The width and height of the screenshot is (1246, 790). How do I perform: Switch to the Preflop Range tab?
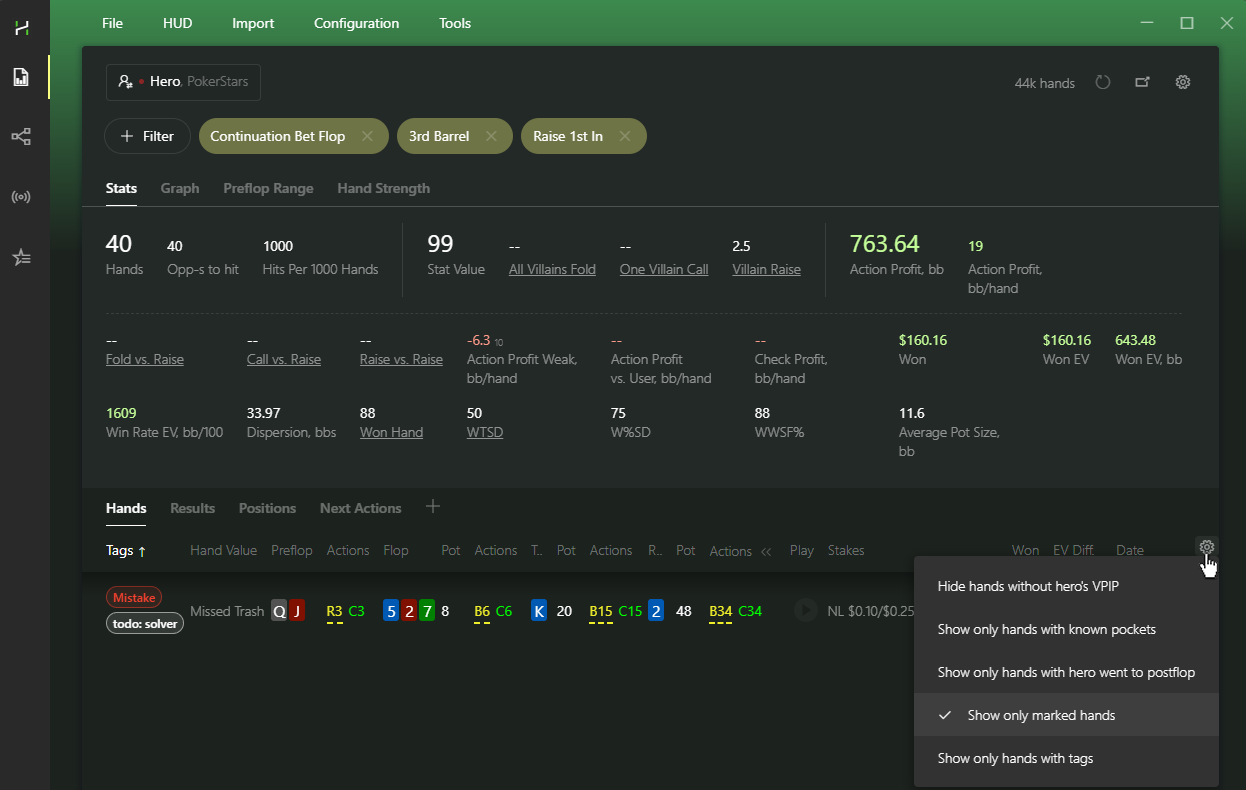point(268,188)
